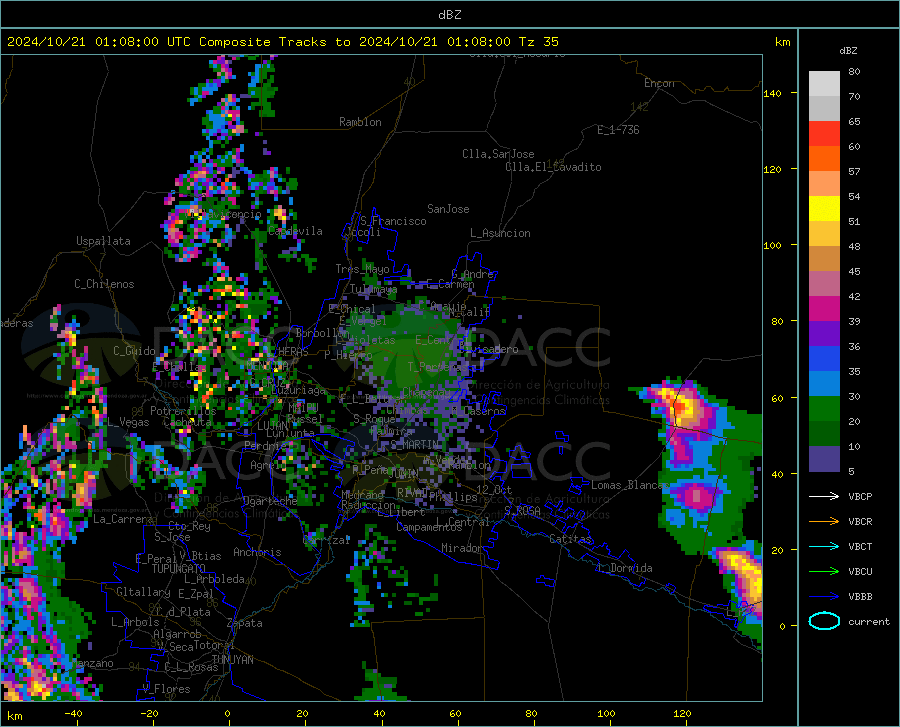Click the Encon label on the map

(x=659, y=83)
